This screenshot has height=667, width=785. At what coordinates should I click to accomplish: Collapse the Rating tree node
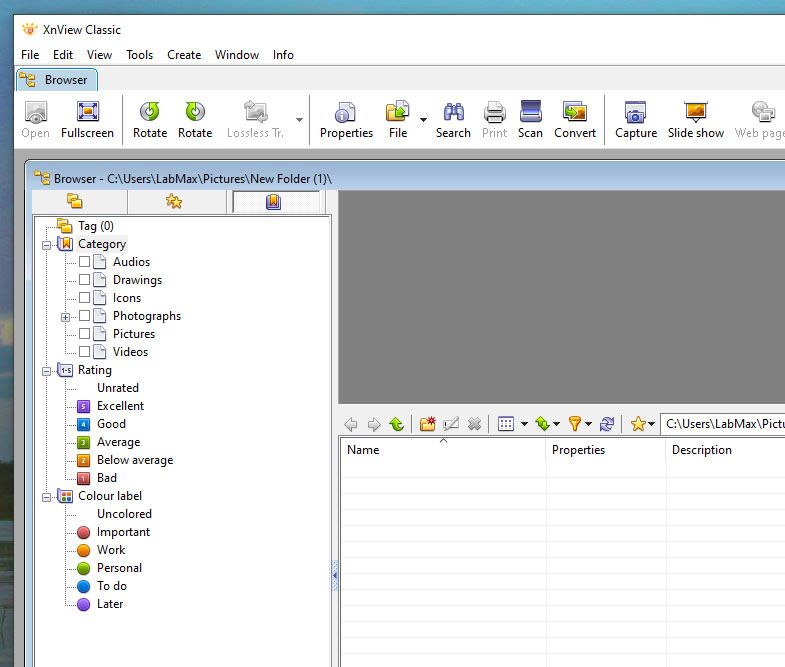(47, 371)
